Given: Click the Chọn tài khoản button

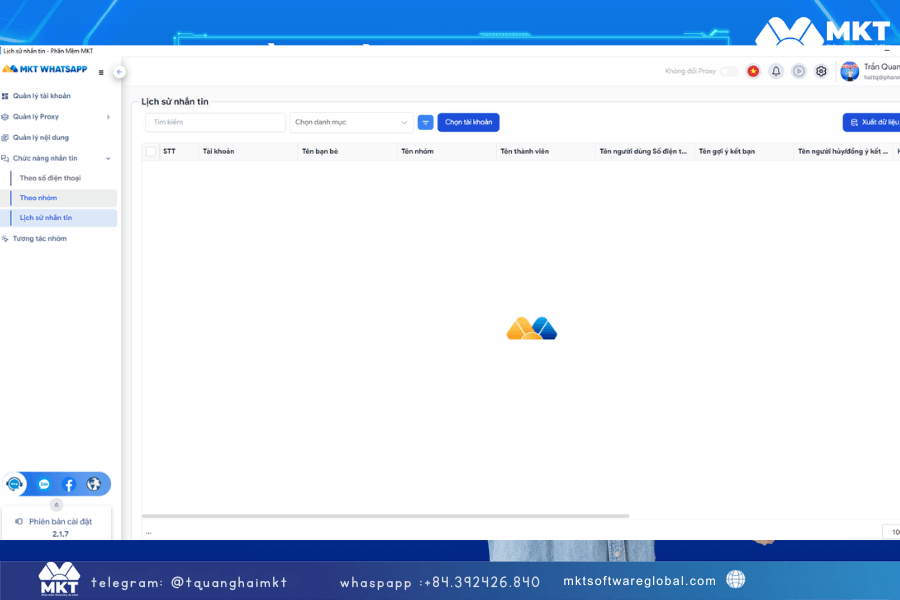Looking at the screenshot, I should 468,122.
